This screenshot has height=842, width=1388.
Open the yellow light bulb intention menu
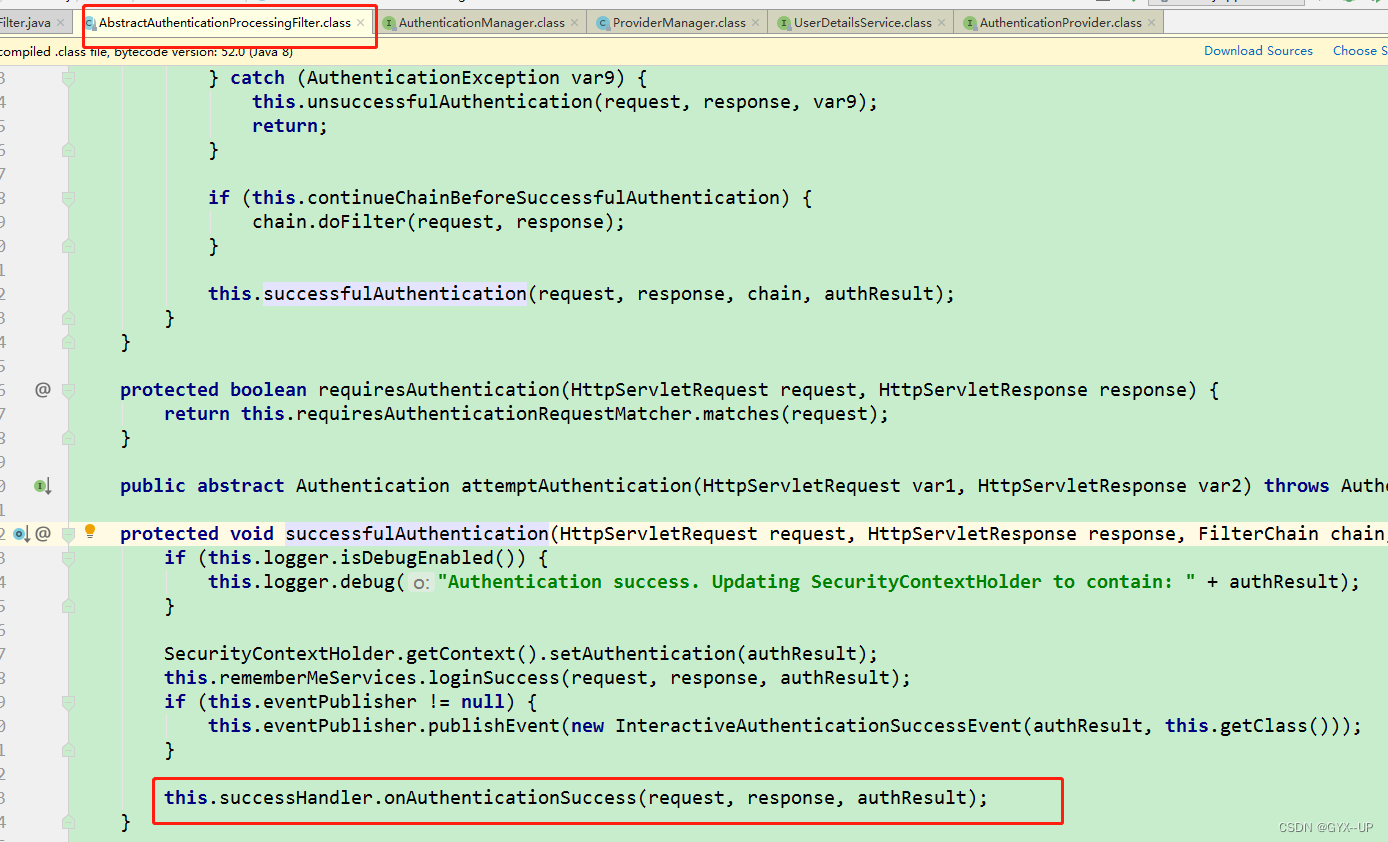click(x=90, y=531)
